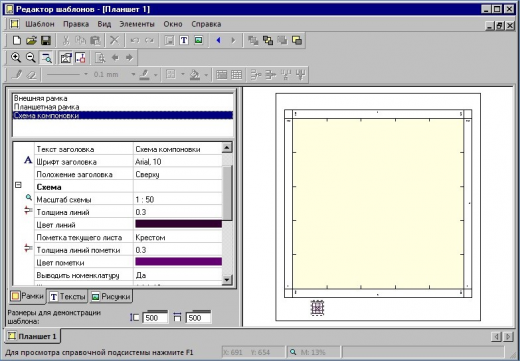Toggle the properties panel toolbar button

(x=66, y=58)
